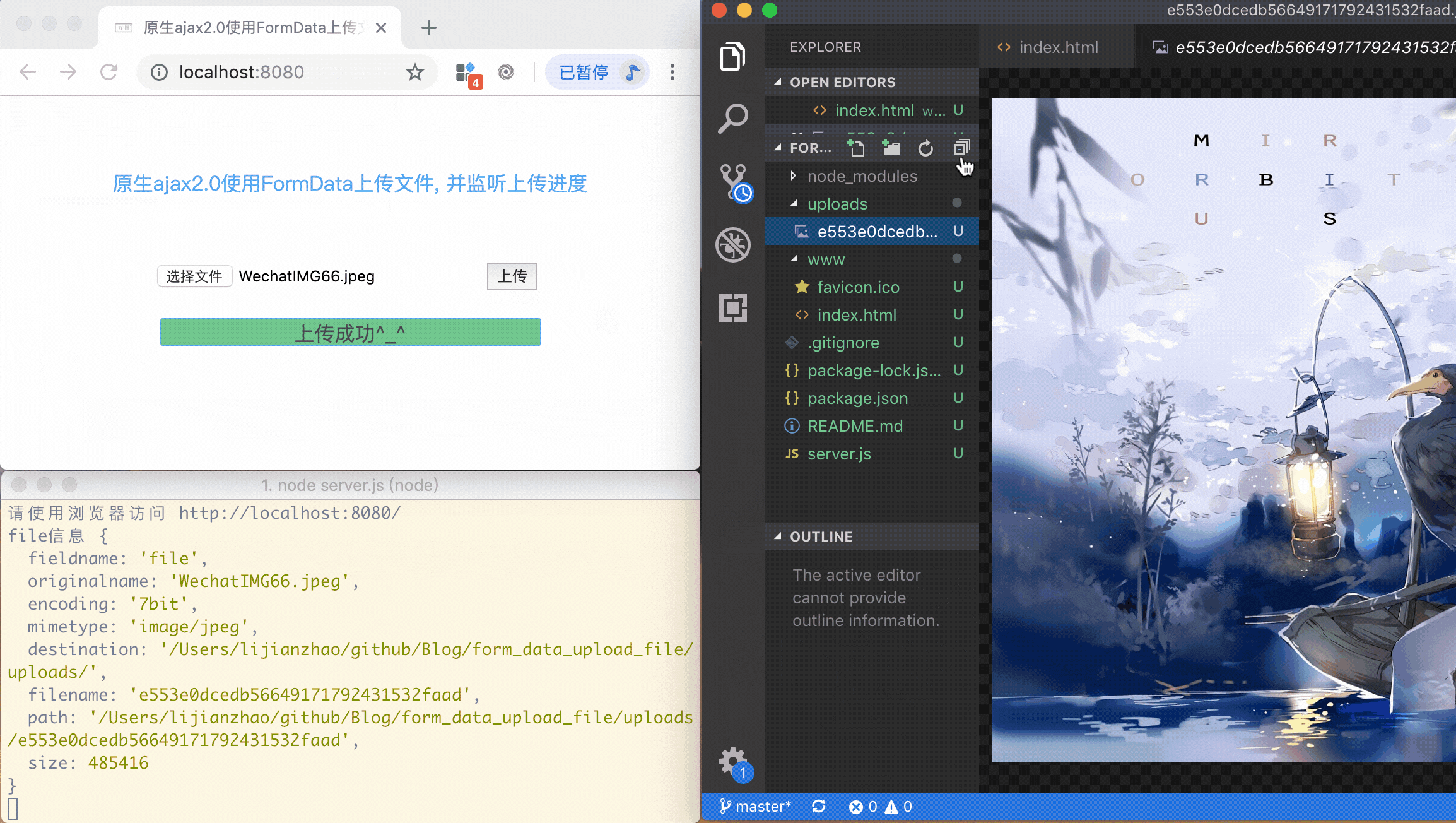
Task: Reload the localhost:8080 page in Chrome
Action: [109, 72]
